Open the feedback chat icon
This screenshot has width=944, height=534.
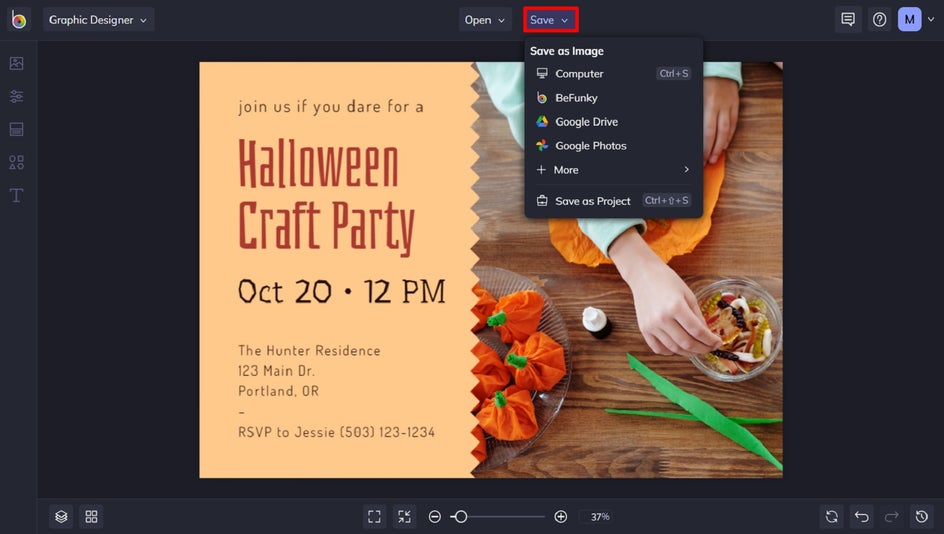pos(848,20)
